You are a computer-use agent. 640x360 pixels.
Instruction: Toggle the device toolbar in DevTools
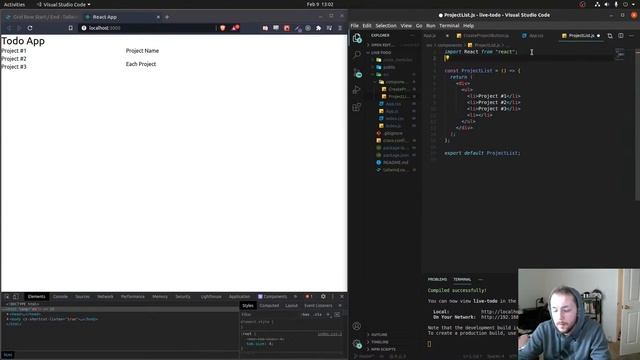click(x=16, y=297)
